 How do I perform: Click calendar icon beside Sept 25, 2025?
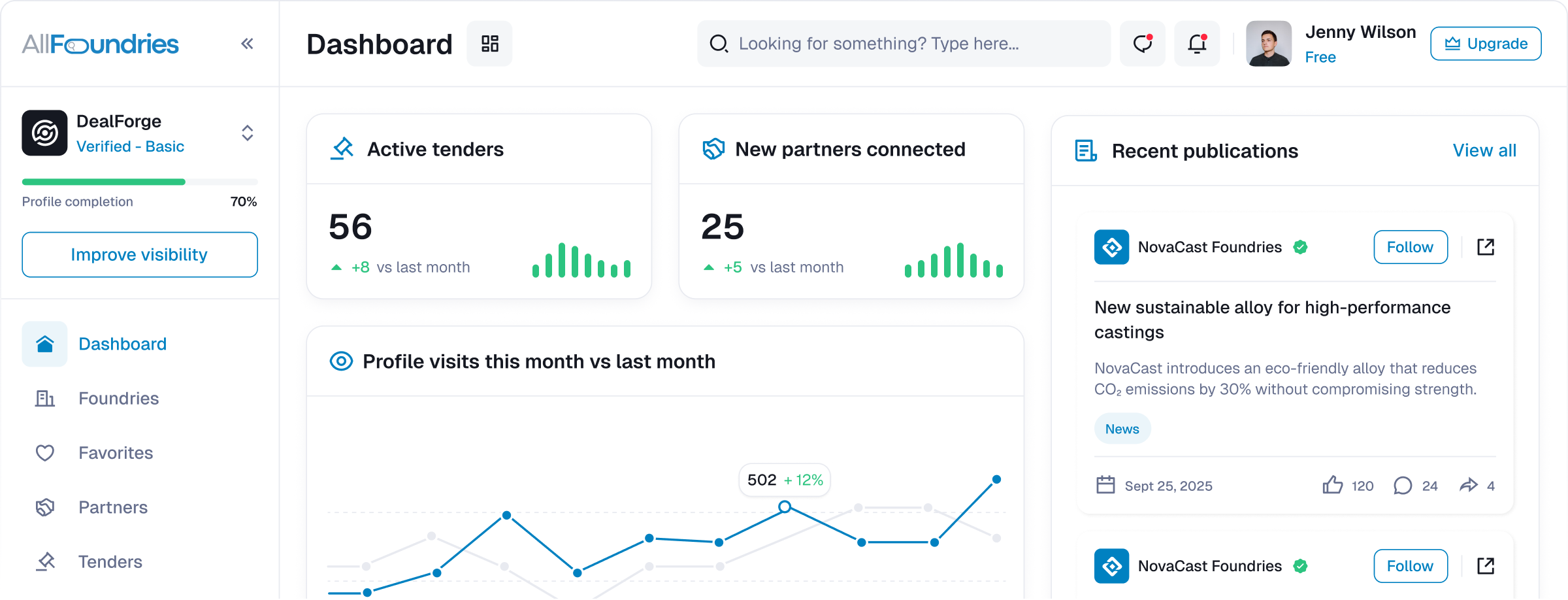pos(1105,485)
